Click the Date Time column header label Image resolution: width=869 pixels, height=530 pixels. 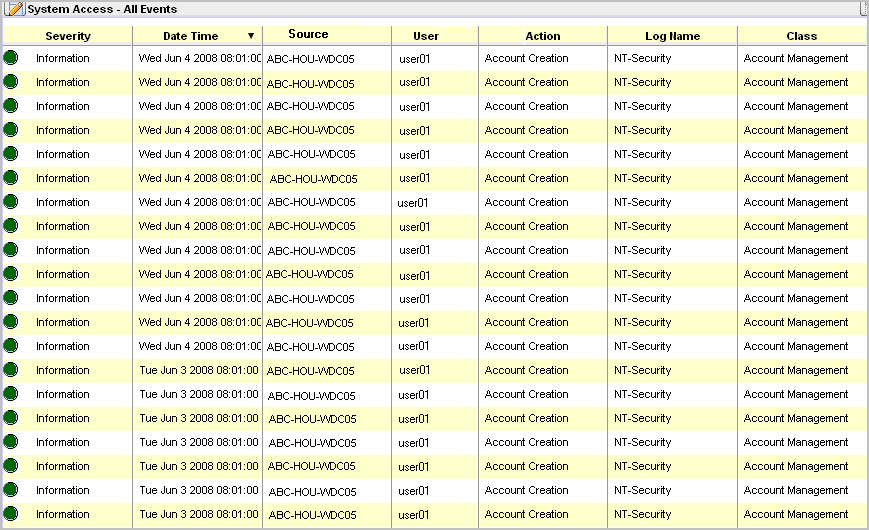(x=190, y=36)
